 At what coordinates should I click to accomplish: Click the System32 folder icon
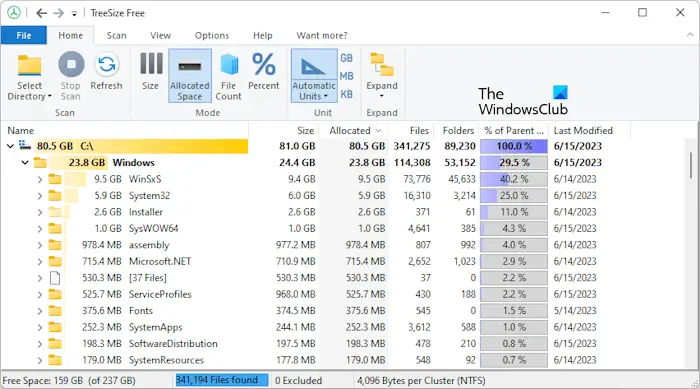pos(55,196)
